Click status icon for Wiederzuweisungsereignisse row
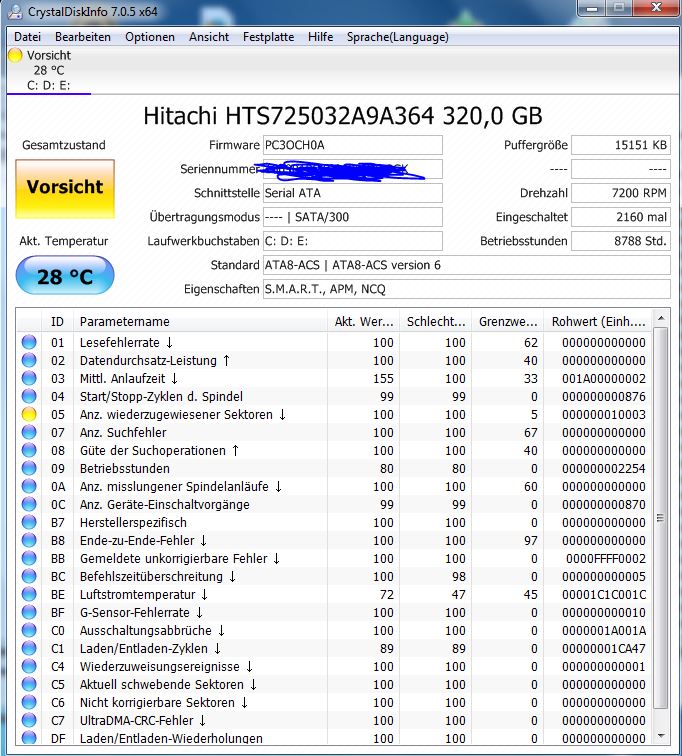Viewport: 682px width, 756px height. click(29, 666)
